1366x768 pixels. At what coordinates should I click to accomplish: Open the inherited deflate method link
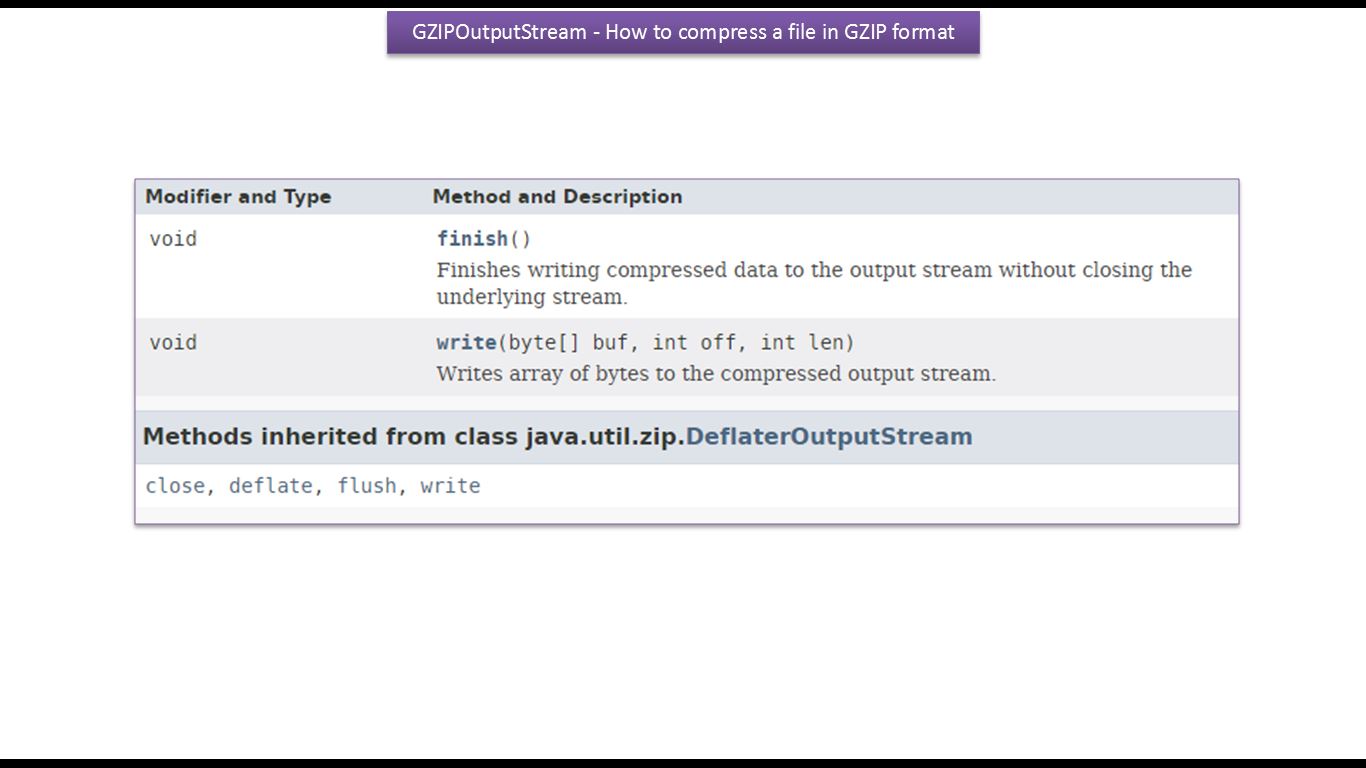click(x=270, y=486)
